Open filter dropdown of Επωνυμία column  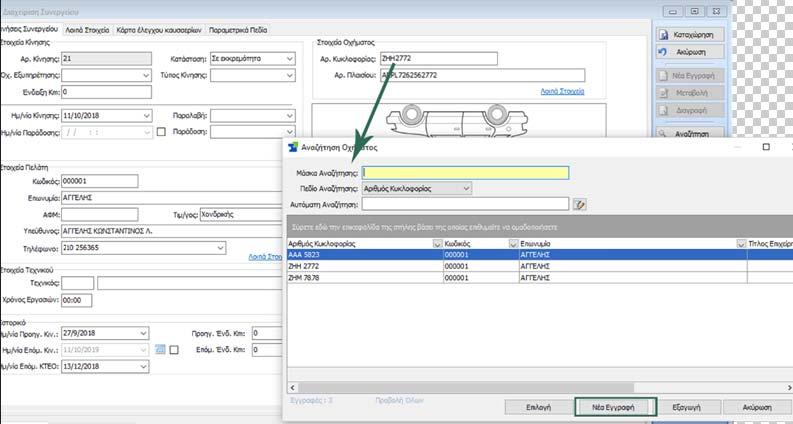(741, 244)
